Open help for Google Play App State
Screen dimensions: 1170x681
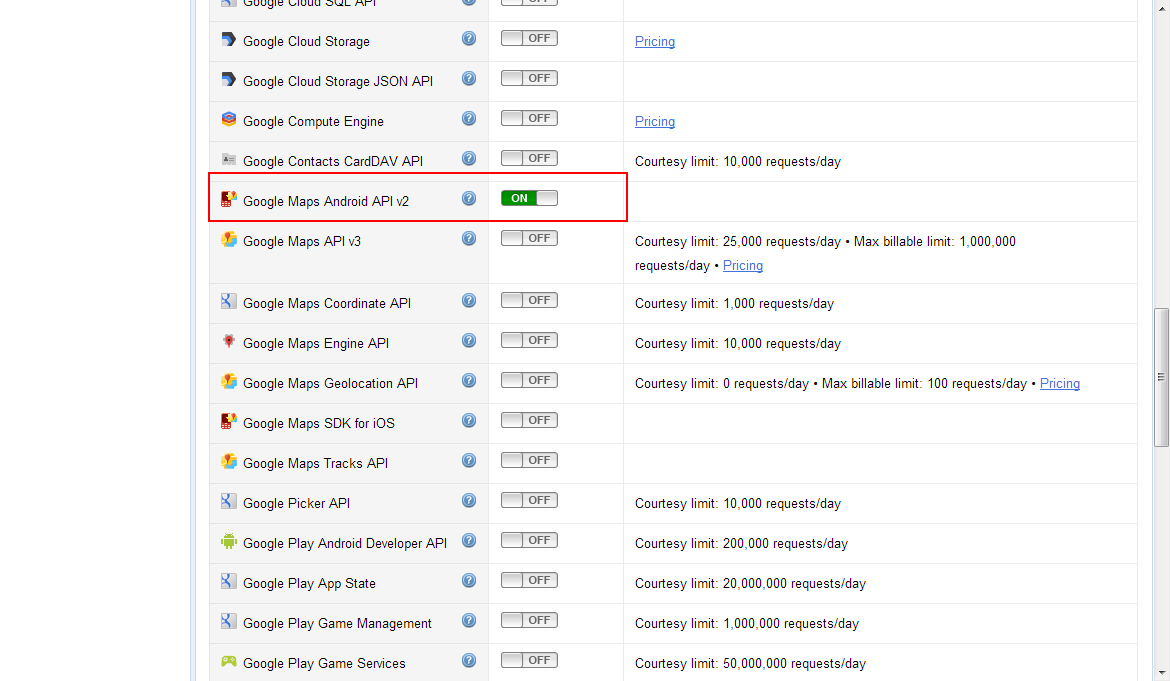[469, 580]
